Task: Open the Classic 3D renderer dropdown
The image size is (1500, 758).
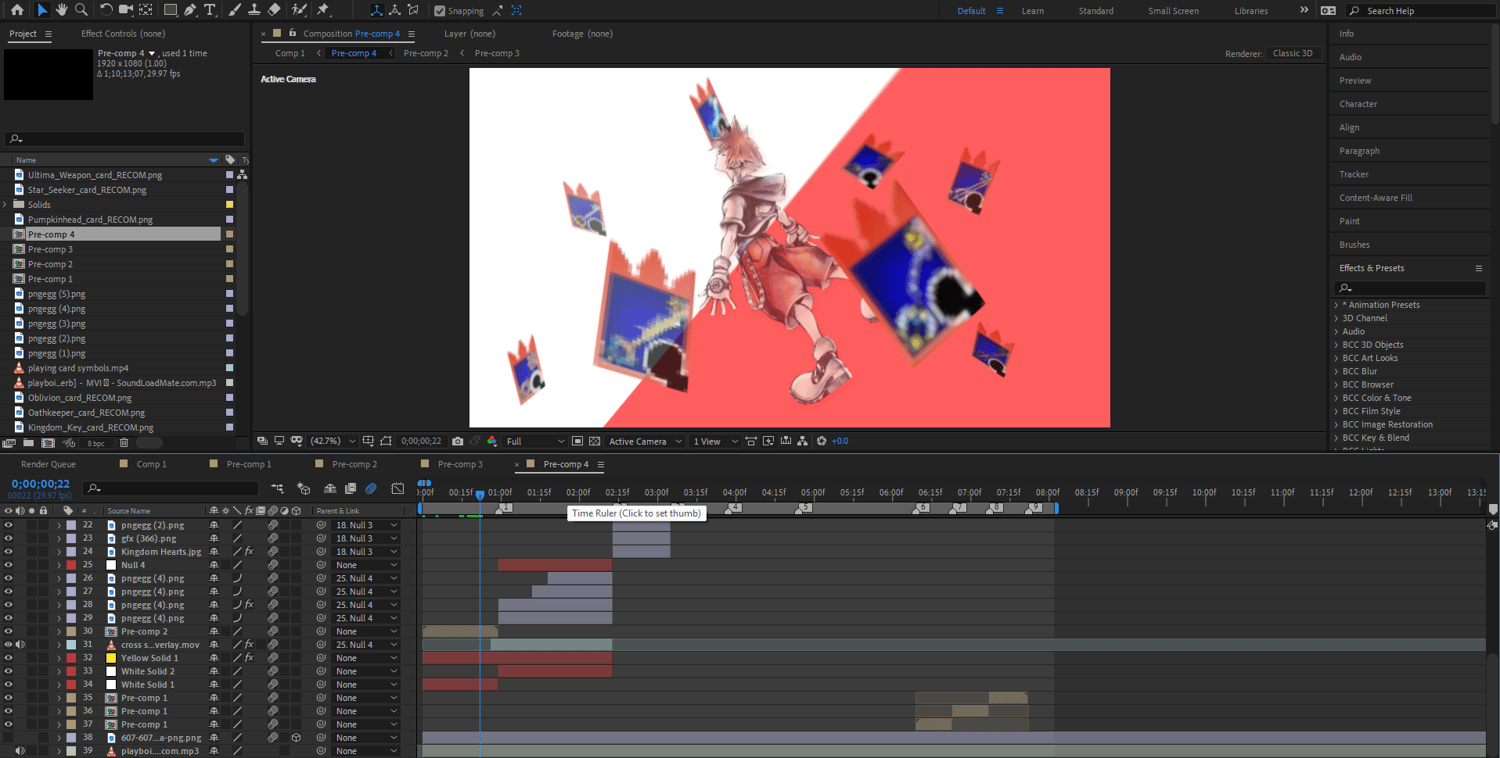Action: tap(1293, 53)
